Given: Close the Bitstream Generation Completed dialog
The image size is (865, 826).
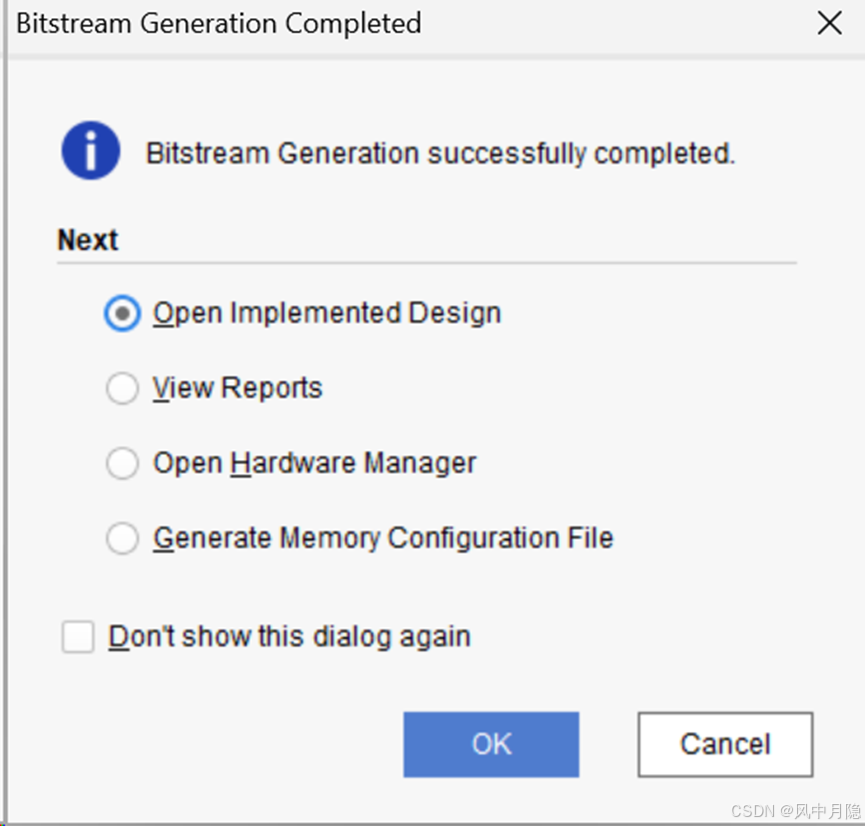Looking at the screenshot, I should (829, 23).
